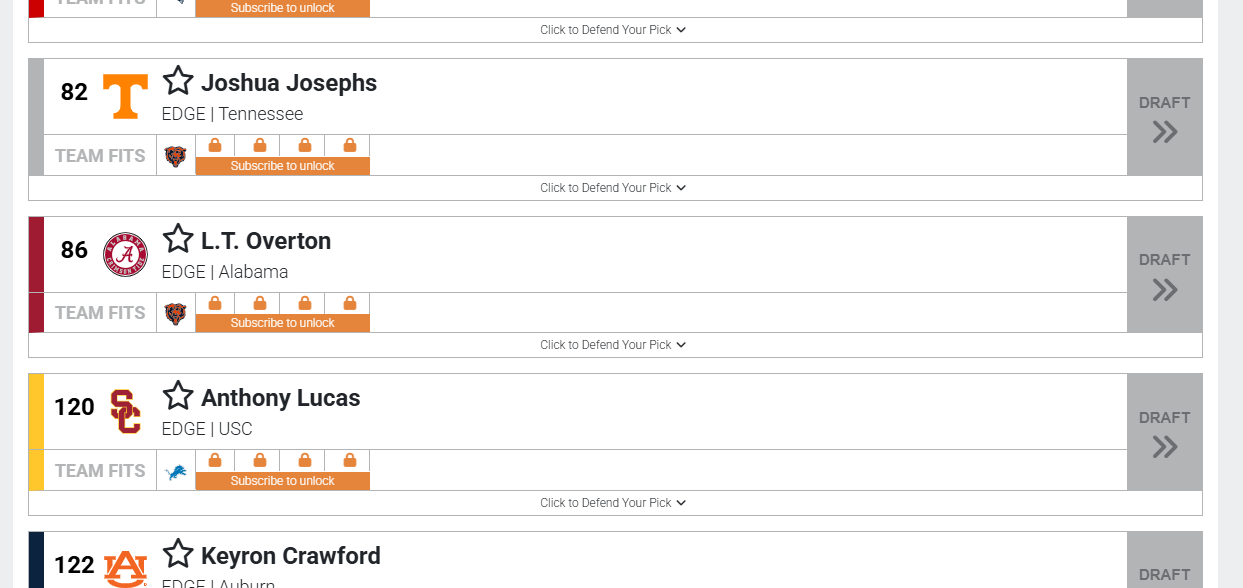1243x588 pixels.
Task: Click the Auburn Tigers logo
Action: (125, 568)
